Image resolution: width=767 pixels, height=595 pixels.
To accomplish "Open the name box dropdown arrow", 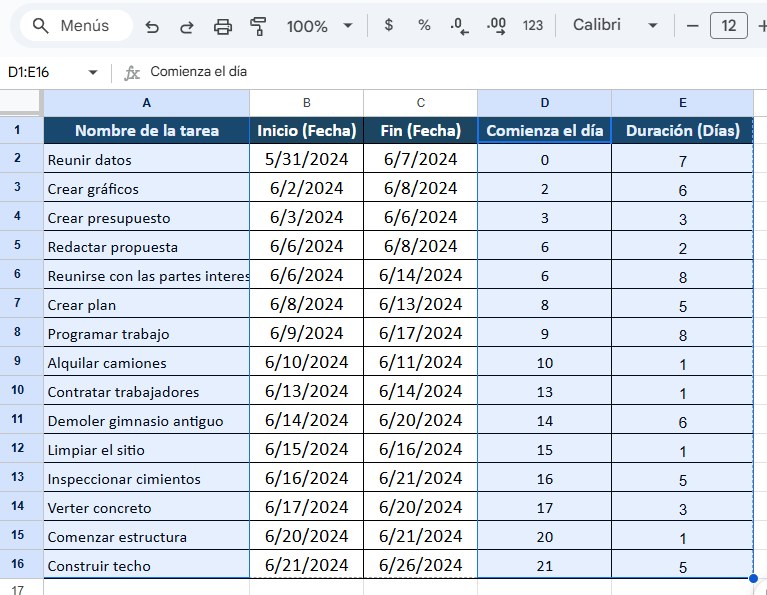I will [92, 72].
